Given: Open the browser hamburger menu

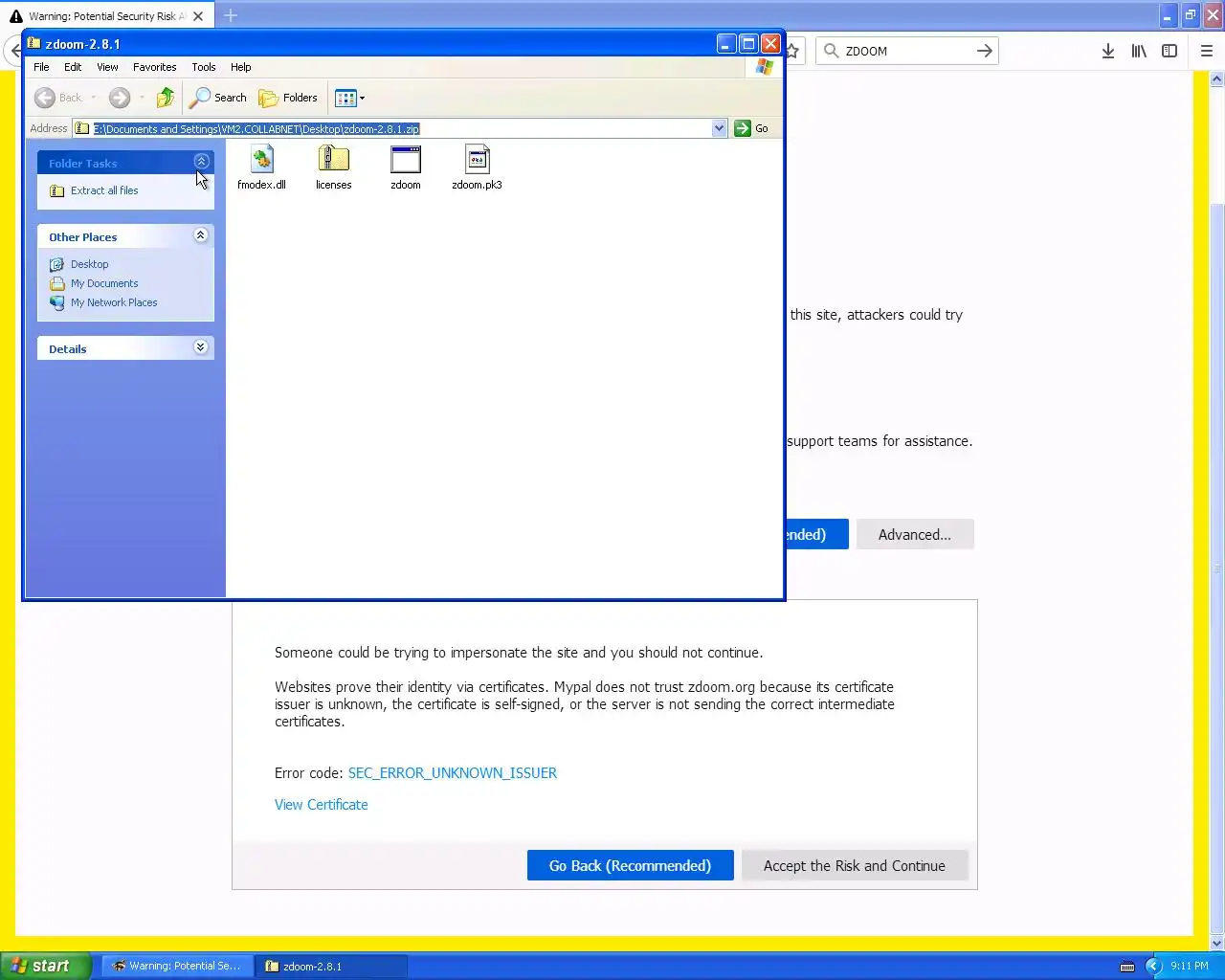Looking at the screenshot, I should (1207, 51).
